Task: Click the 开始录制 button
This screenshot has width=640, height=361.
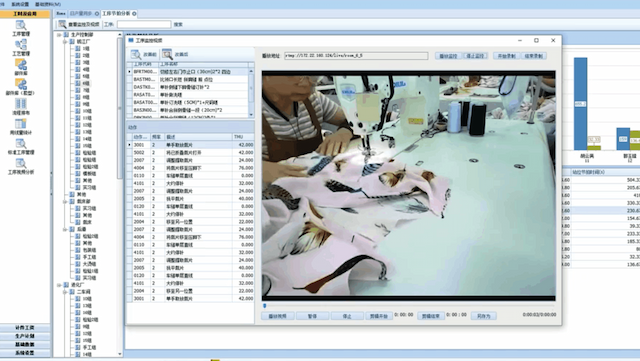Action: (x=507, y=56)
